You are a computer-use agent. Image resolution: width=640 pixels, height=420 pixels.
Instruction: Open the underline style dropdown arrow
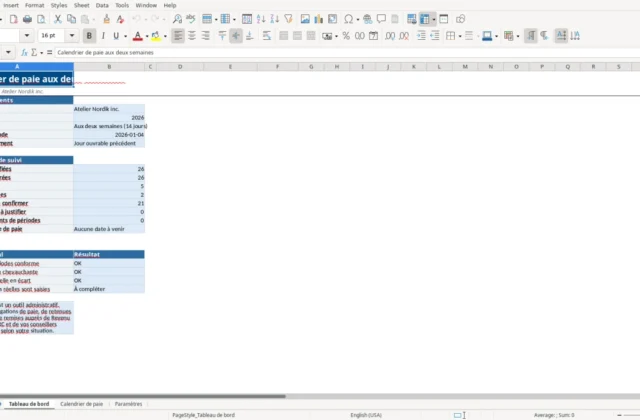click(x=125, y=36)
